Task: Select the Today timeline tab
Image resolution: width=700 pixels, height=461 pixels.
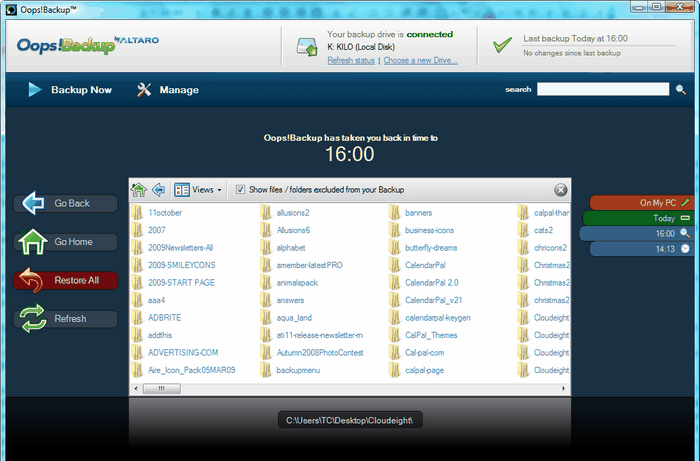Action: click(x=638, y=218)
